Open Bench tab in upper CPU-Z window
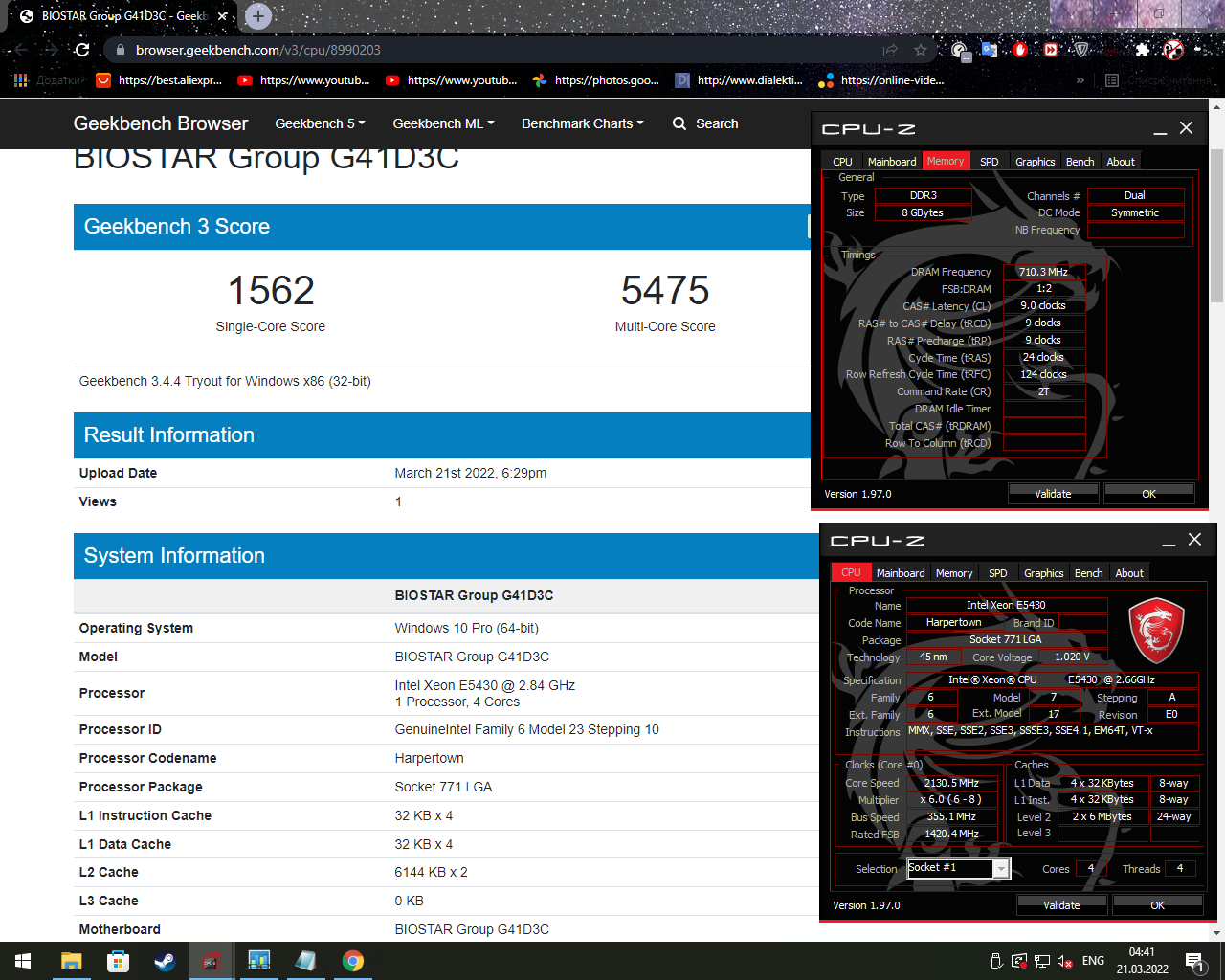 [1080, 162]
